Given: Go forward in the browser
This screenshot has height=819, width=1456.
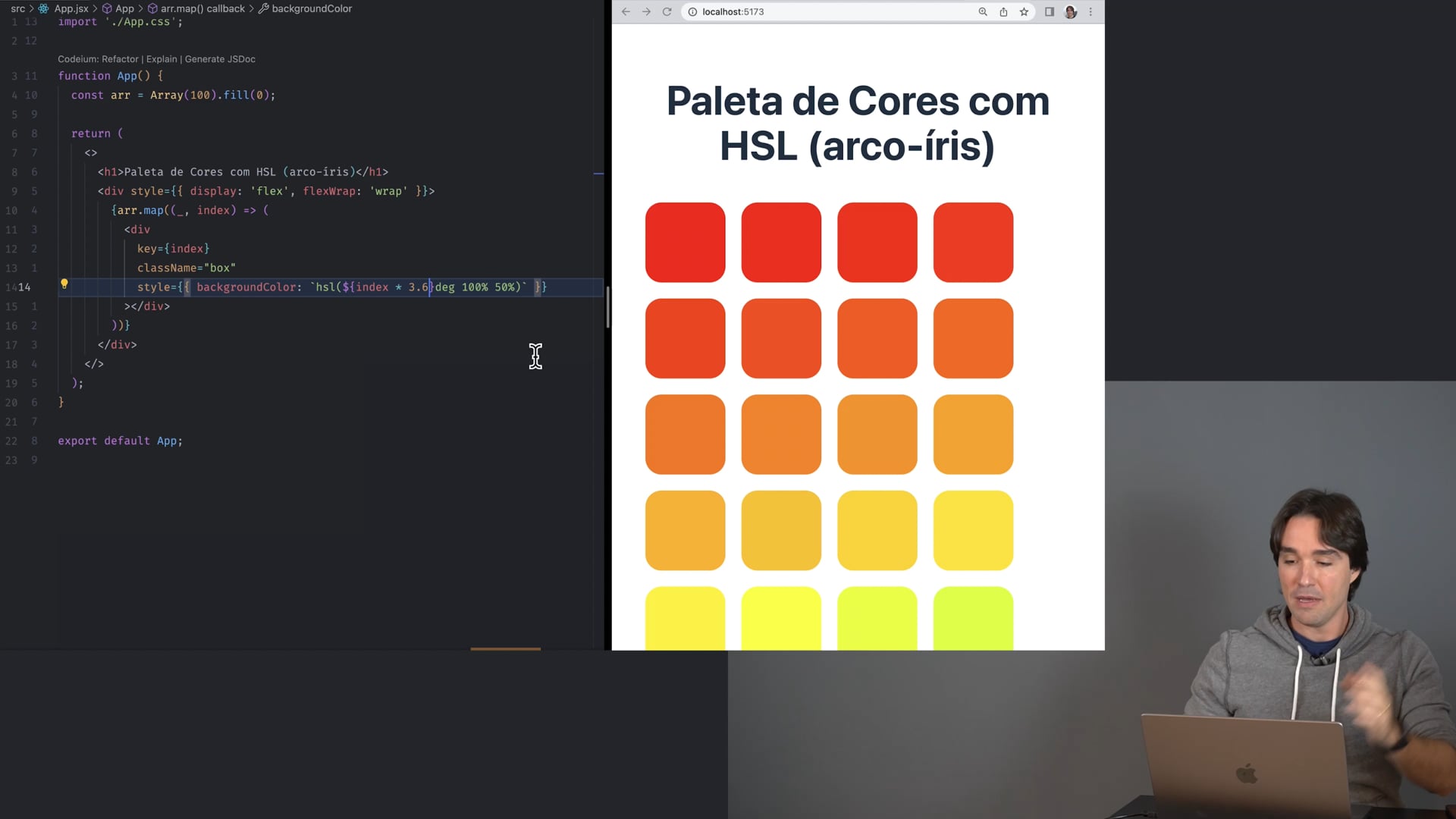Looking at the screenshot, I should coord(646,11).
